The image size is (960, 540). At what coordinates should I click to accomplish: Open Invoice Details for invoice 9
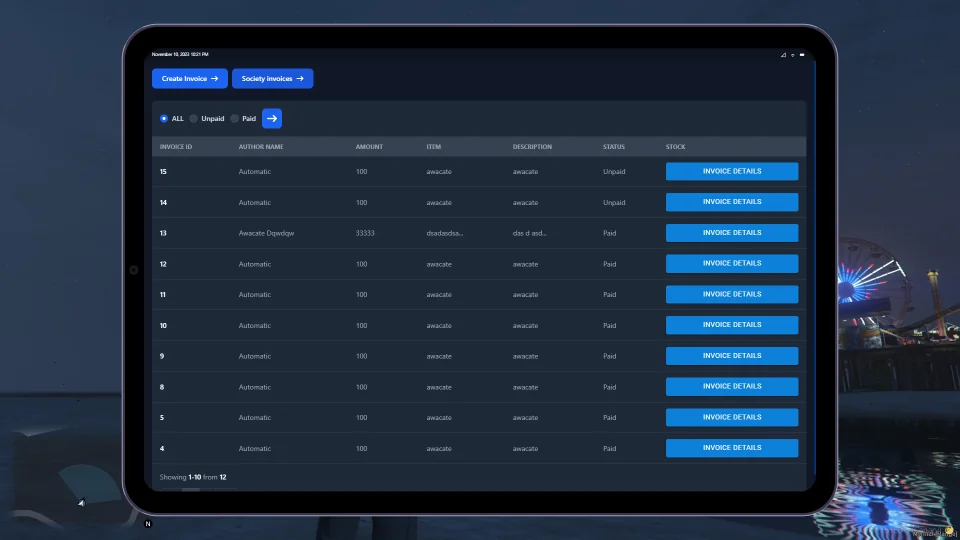[732, 356]
